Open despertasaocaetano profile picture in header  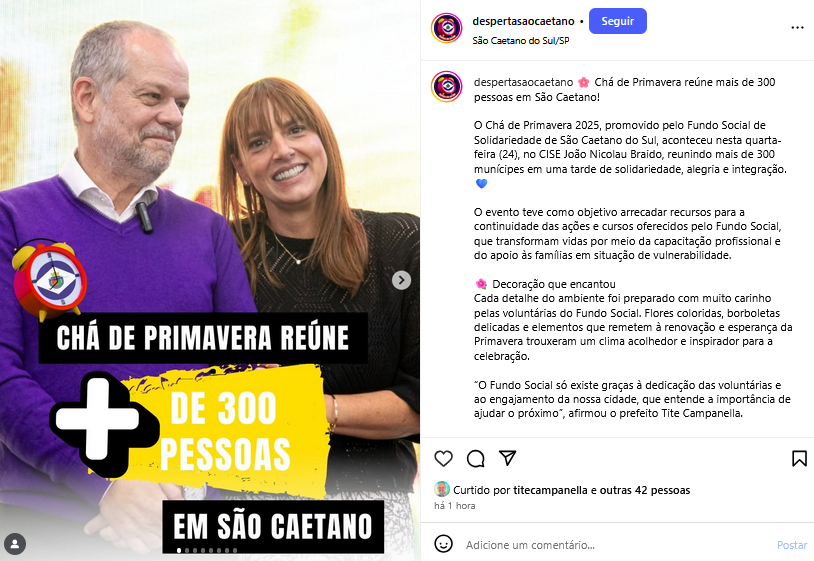point(446,28)
